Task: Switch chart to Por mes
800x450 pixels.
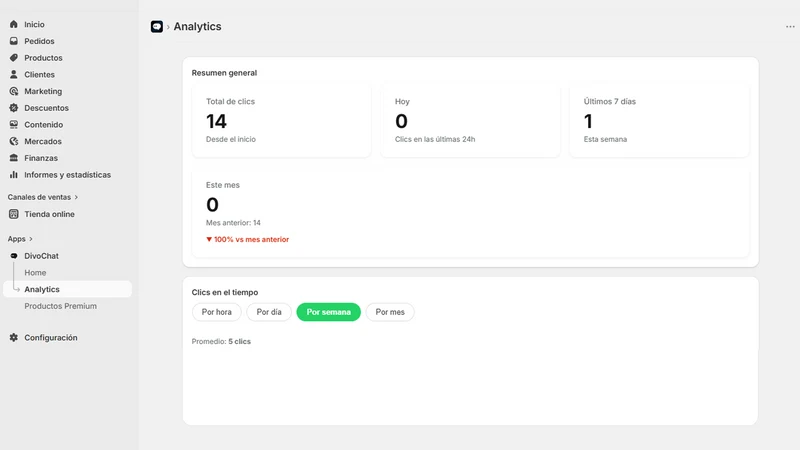Action: pyautogui.click(x=390, y=312)
